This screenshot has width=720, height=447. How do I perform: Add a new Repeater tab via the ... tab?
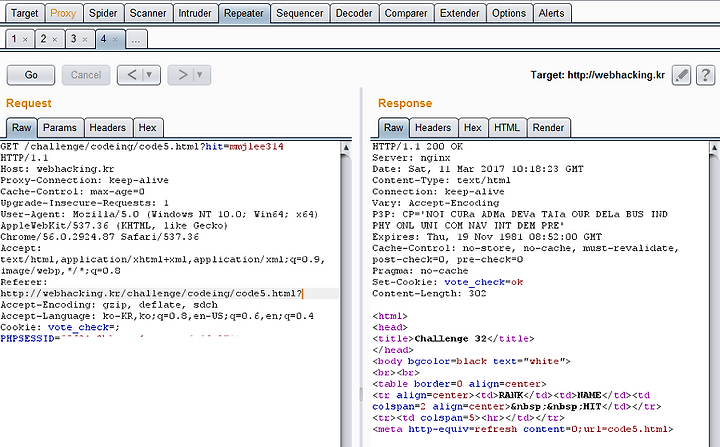136,40
